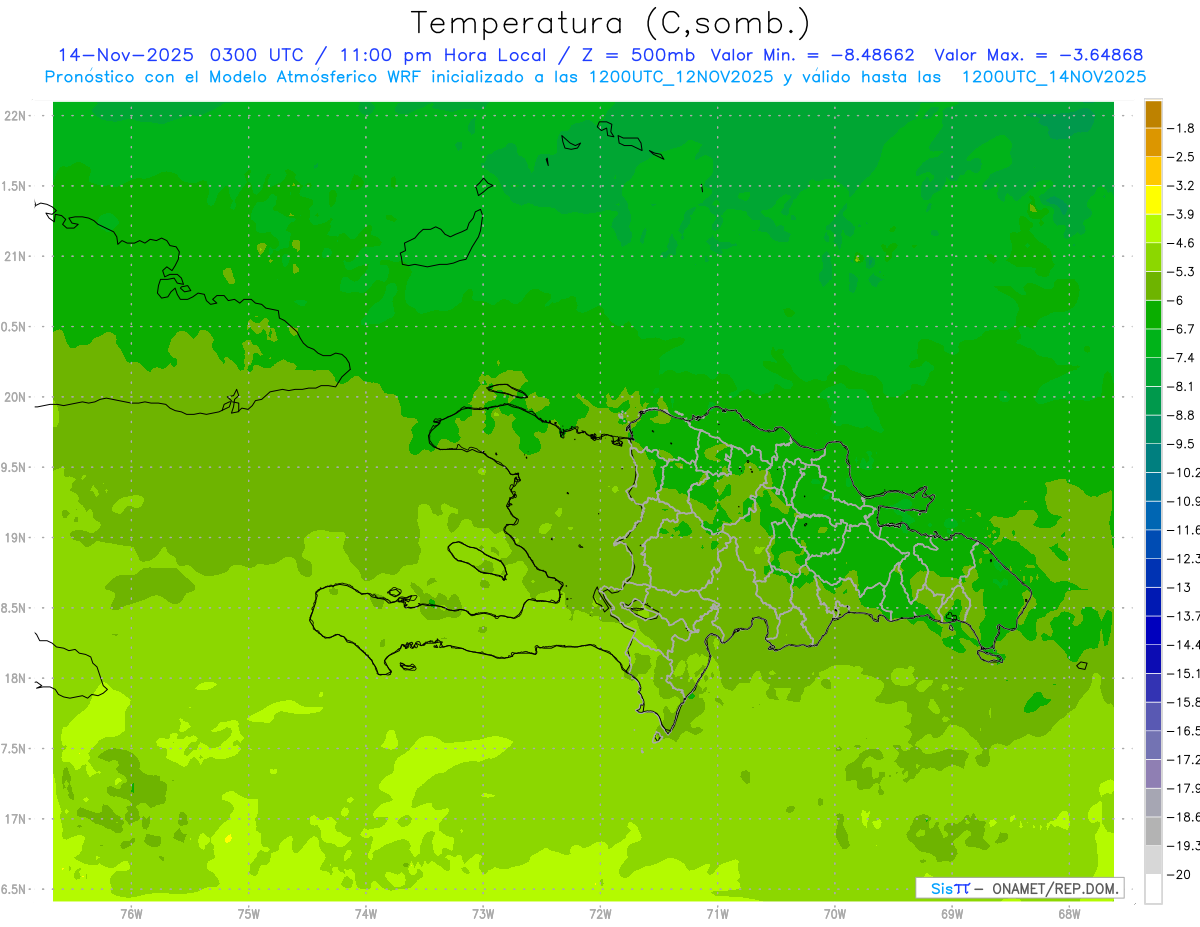Click the "Z = 500mb" level text
This screenshot has width=1200, height=927.
click(640, 55)
